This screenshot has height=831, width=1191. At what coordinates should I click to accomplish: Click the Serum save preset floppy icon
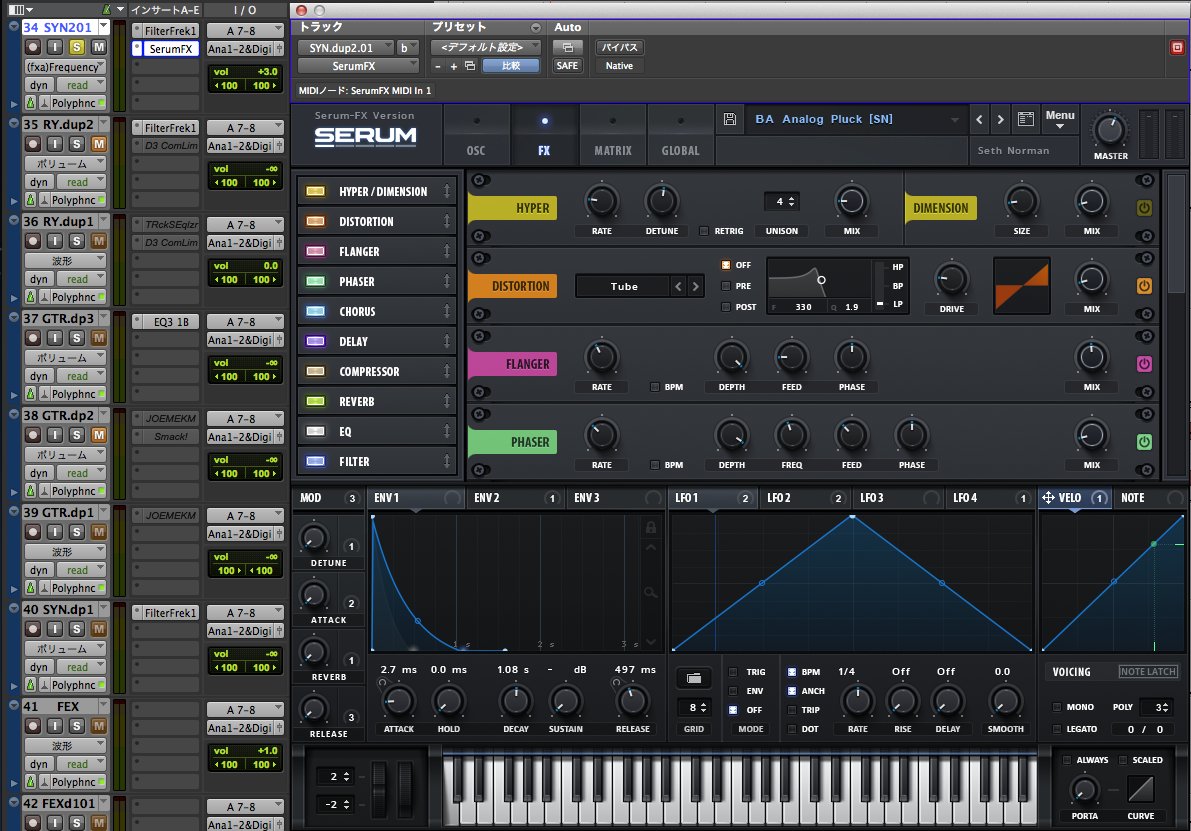729,119
